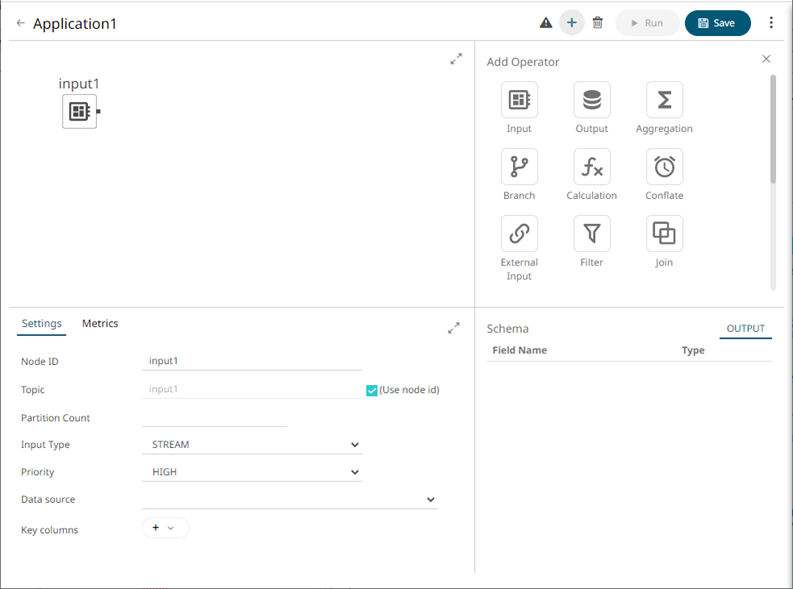Add the Conflate operator

pyautogui.click(x=664, y=167)
